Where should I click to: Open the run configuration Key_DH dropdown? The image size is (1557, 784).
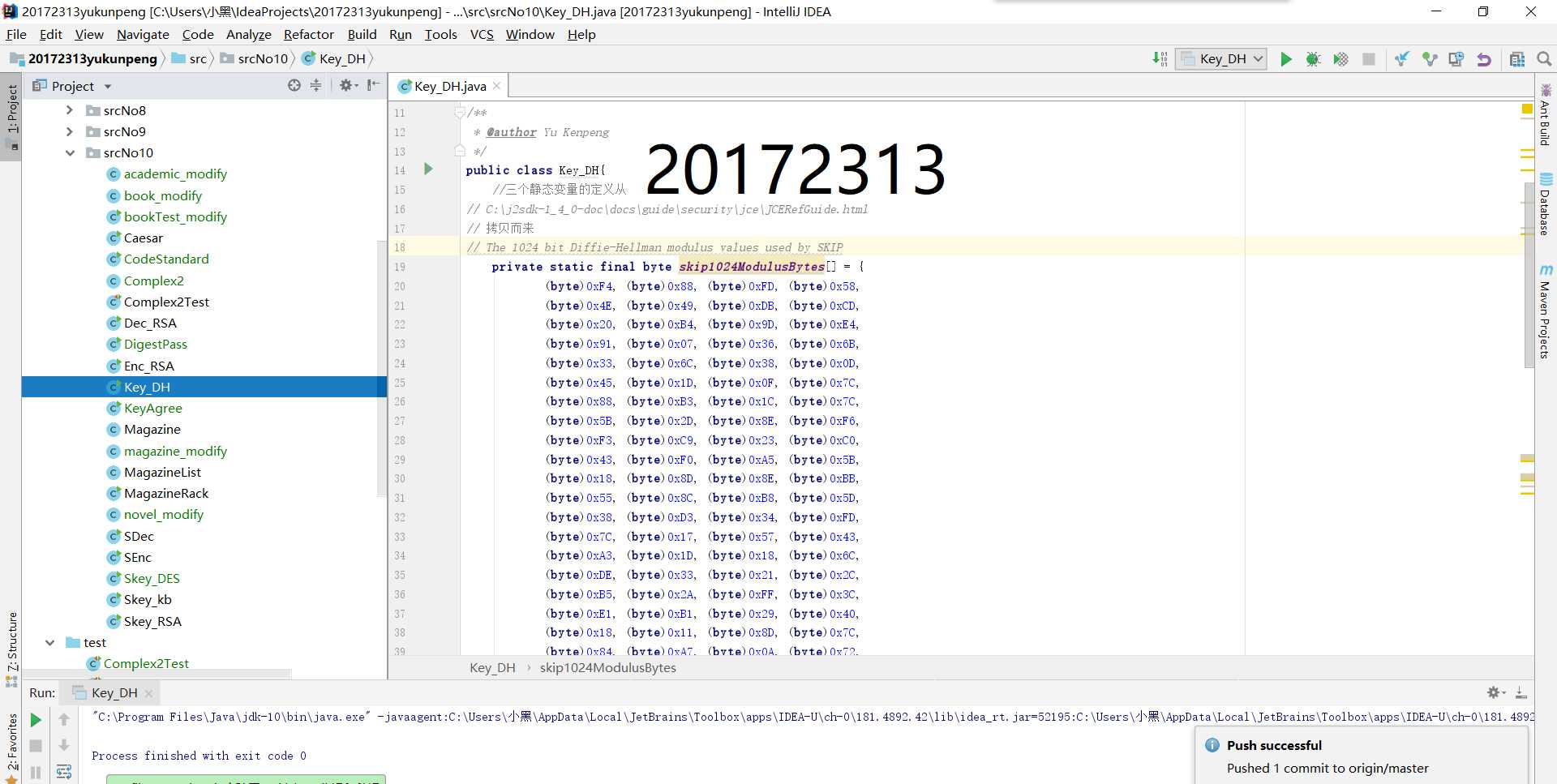pyautogui.click(x=1222, y=59)
